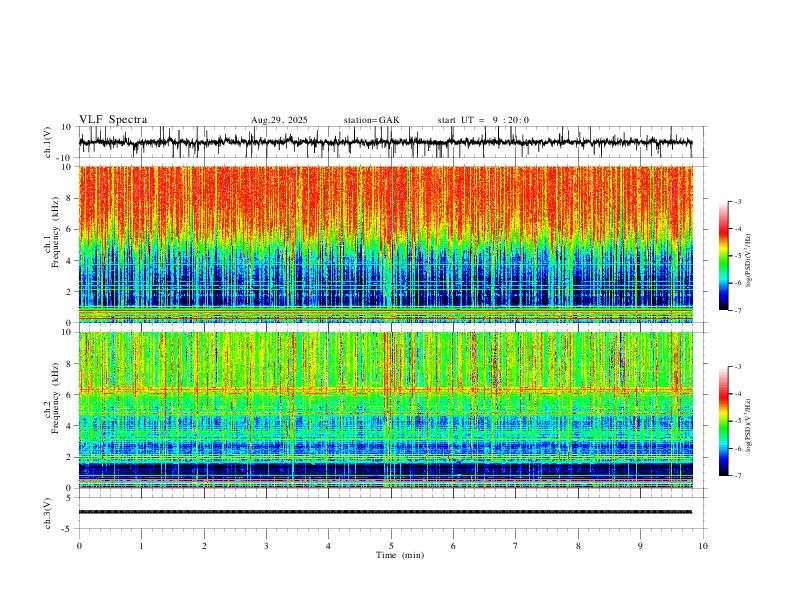The image size is (792, 612).
Task: Click the "5" tick on the Time axis
Action: point(391,546)
